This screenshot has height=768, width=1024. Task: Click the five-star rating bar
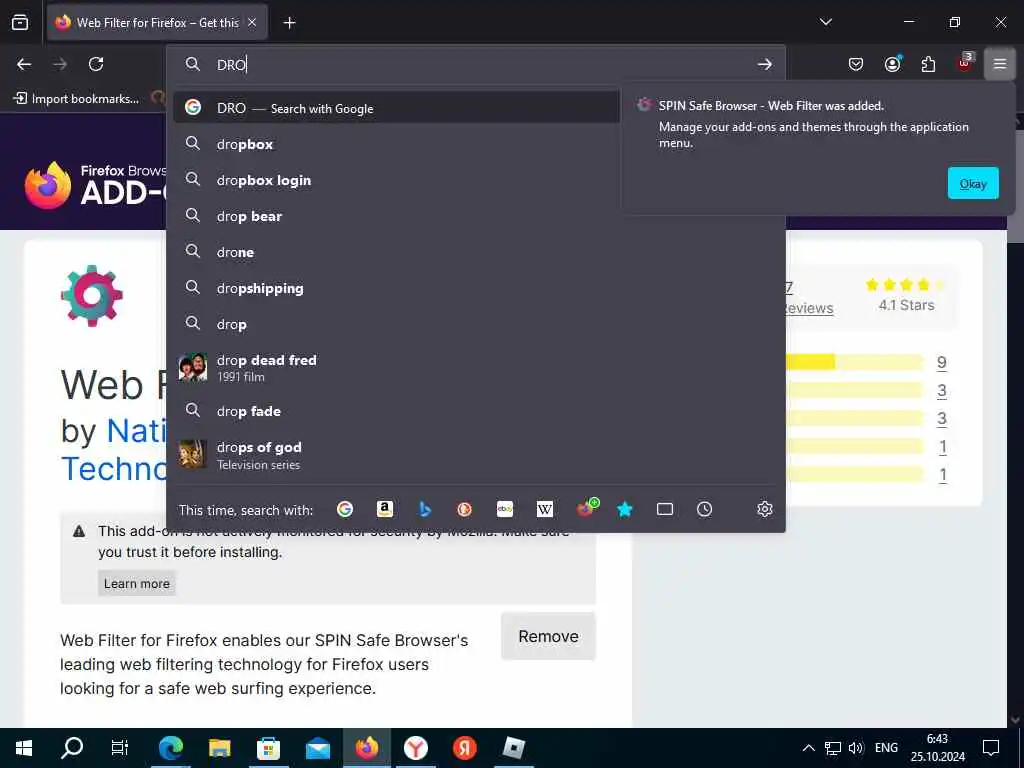click(854, 362)
